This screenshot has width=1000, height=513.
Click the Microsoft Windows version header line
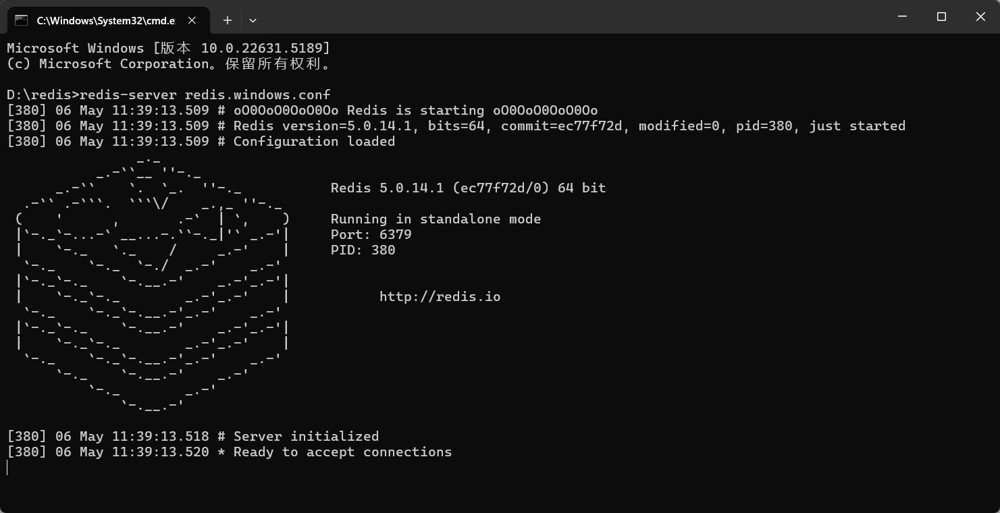coord(168,48)
